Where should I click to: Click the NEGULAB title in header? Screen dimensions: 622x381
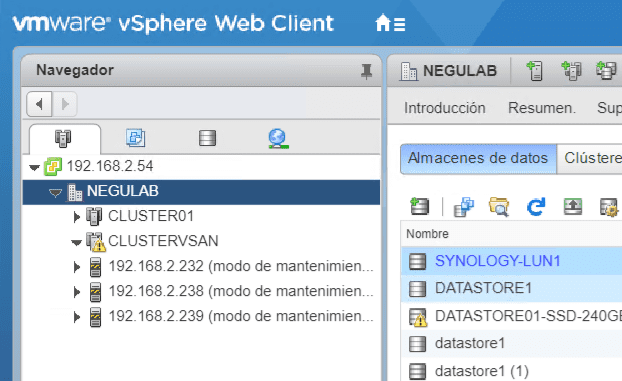459,71
